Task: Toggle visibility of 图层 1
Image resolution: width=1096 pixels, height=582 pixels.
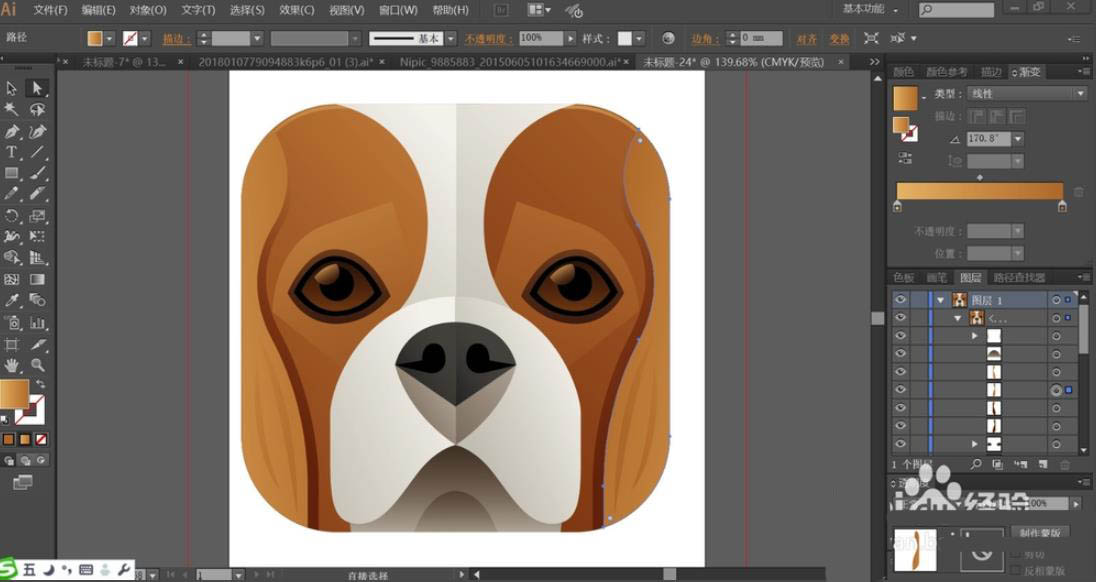Action: point(901,300)
